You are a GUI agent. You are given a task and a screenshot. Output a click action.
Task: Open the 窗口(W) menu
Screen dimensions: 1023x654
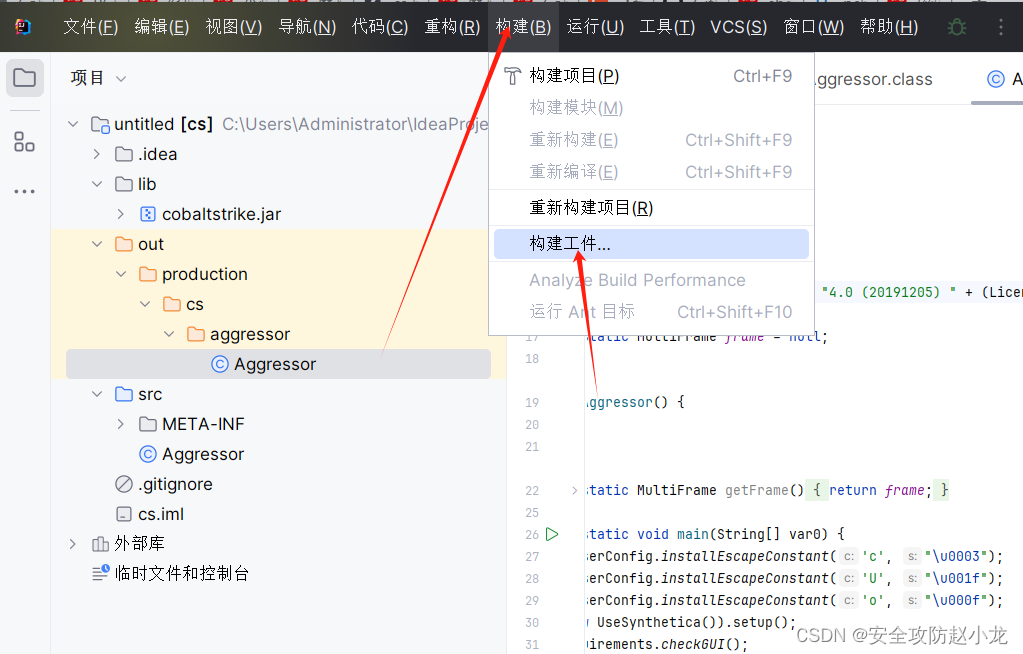click(814, 27)
